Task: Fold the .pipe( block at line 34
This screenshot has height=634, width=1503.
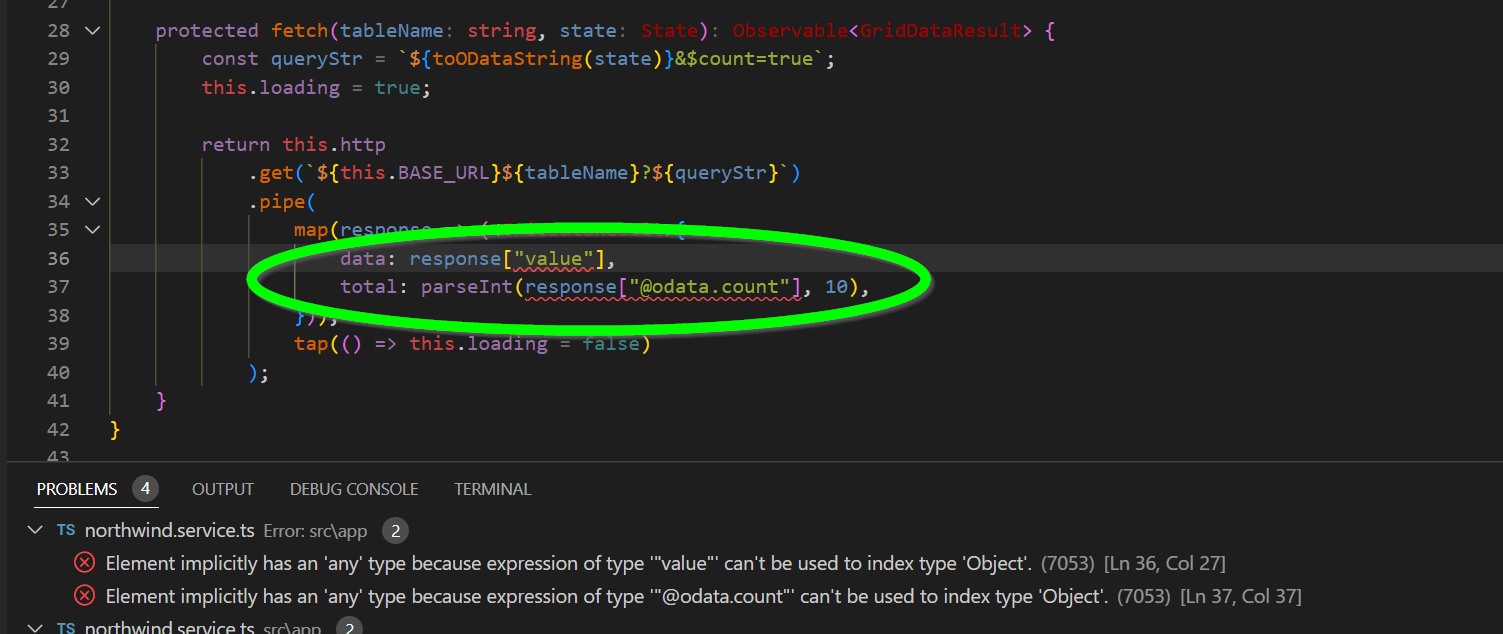Action: point(92,202)
